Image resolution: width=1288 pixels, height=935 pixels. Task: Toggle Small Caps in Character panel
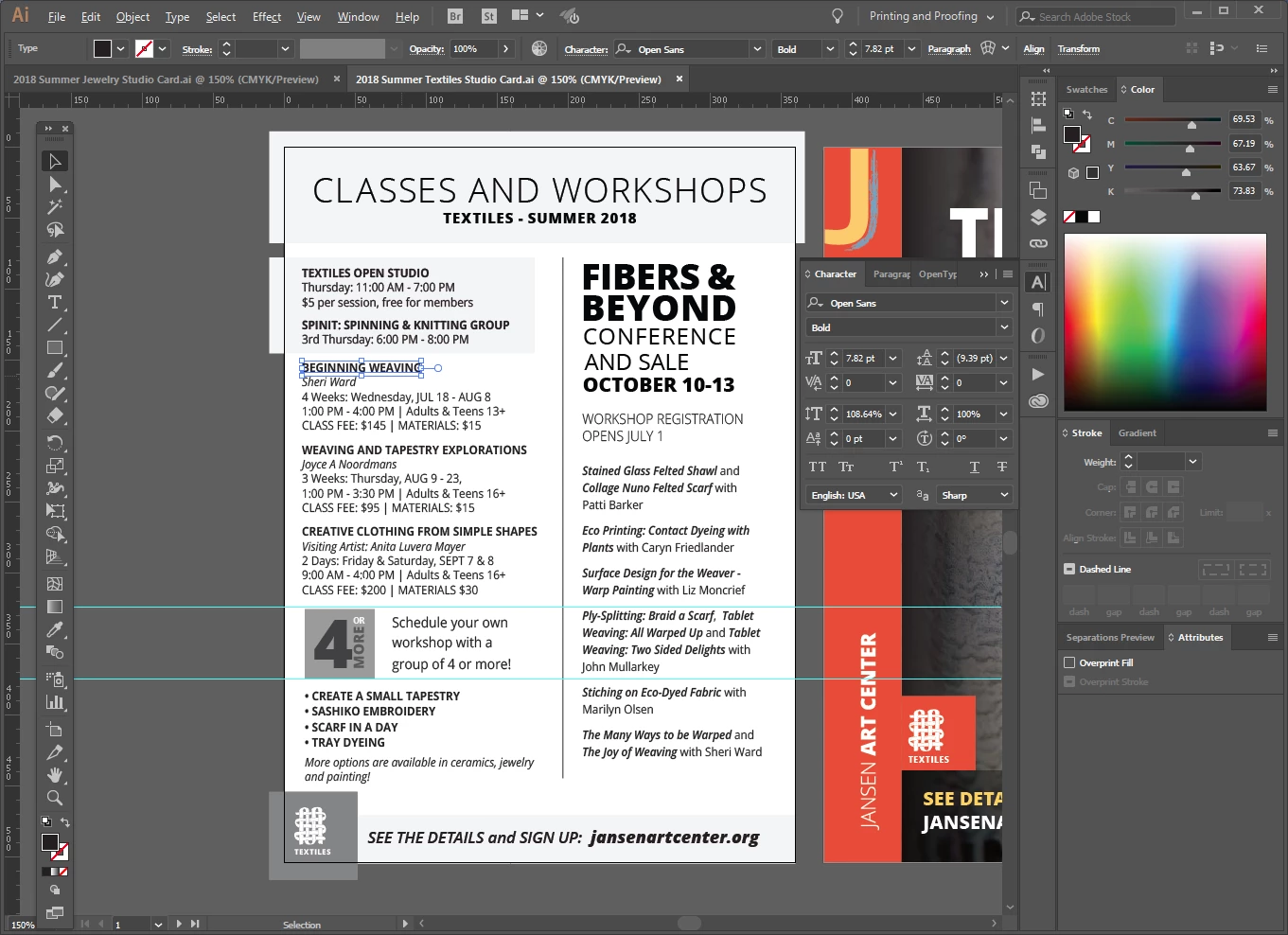pos(846,467)
